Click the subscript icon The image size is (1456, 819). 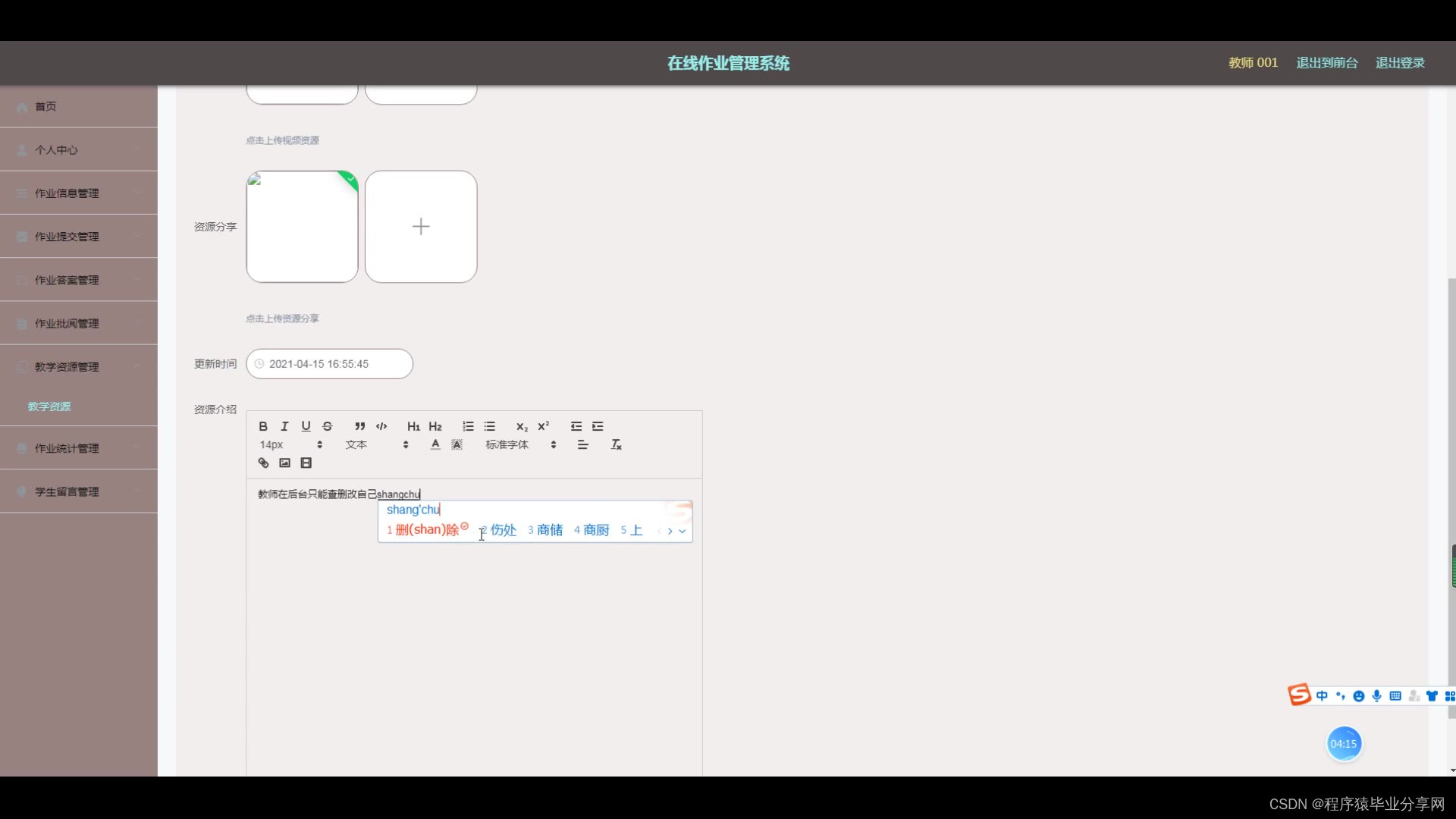(522, 426)
